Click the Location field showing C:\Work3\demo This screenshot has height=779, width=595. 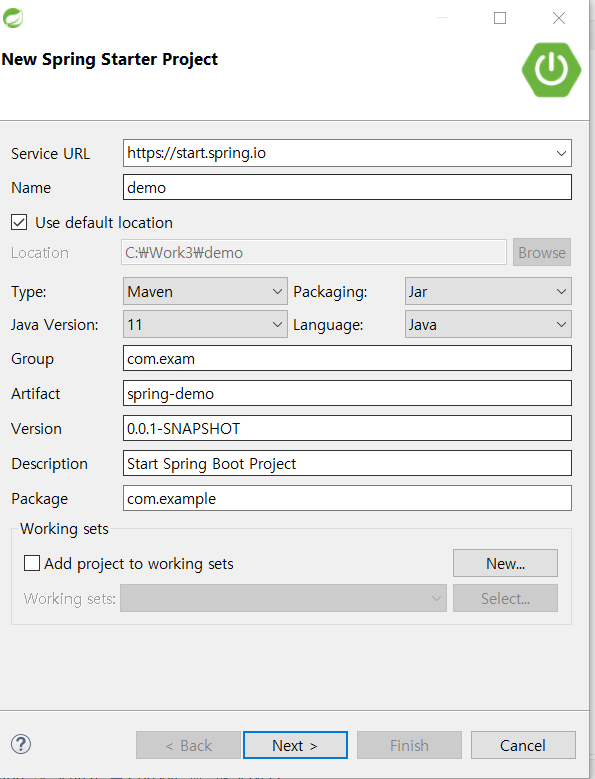pyautogui.click(x=314, y=252)
